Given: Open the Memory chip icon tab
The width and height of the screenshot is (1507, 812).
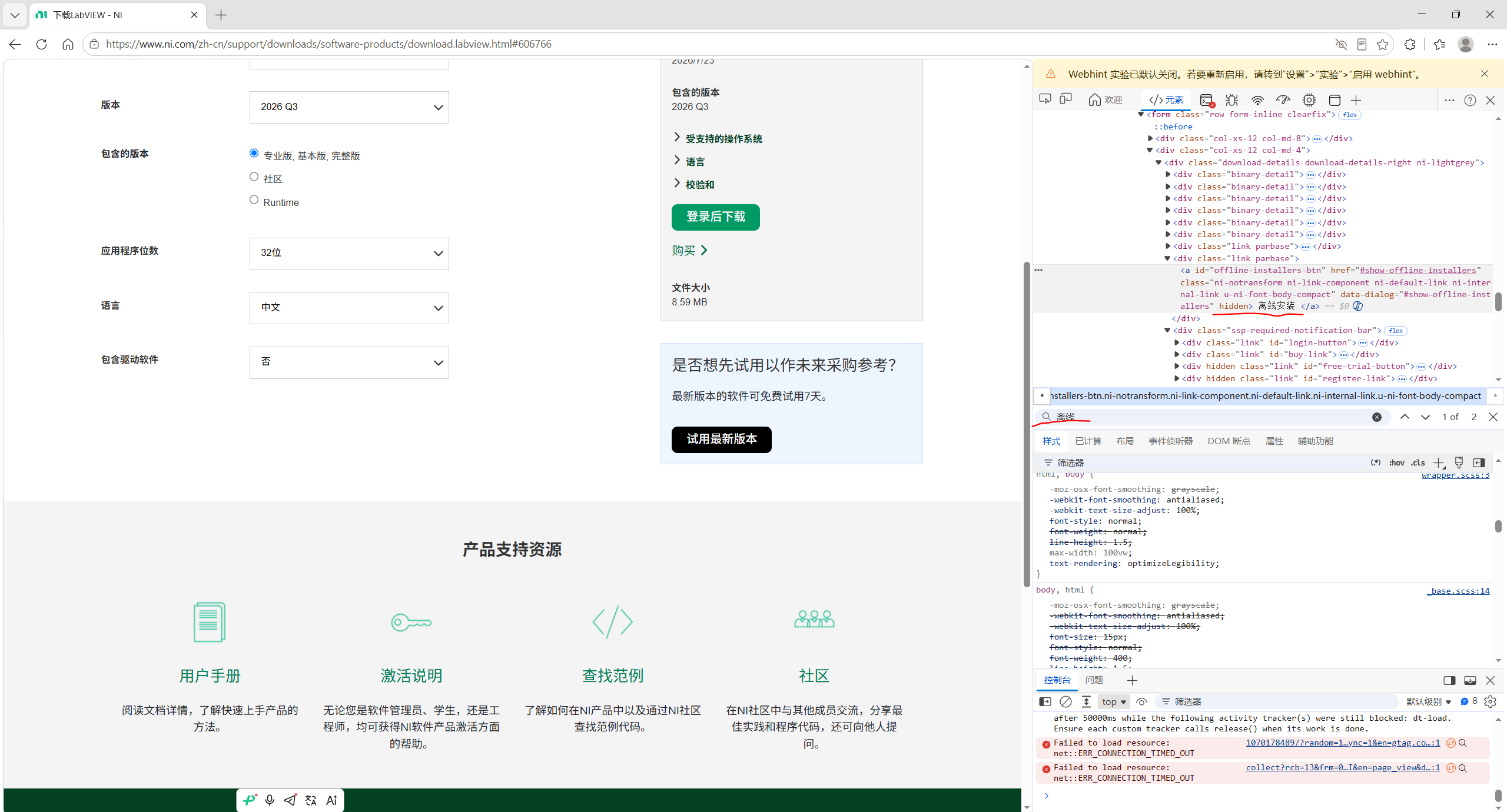Looking at the screenshot, I should tap(1309, 100).
